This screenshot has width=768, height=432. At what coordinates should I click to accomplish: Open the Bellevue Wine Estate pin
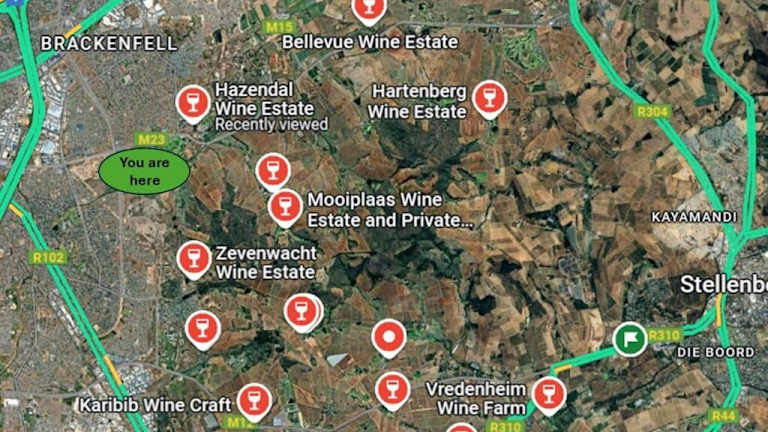click(369, 10)
